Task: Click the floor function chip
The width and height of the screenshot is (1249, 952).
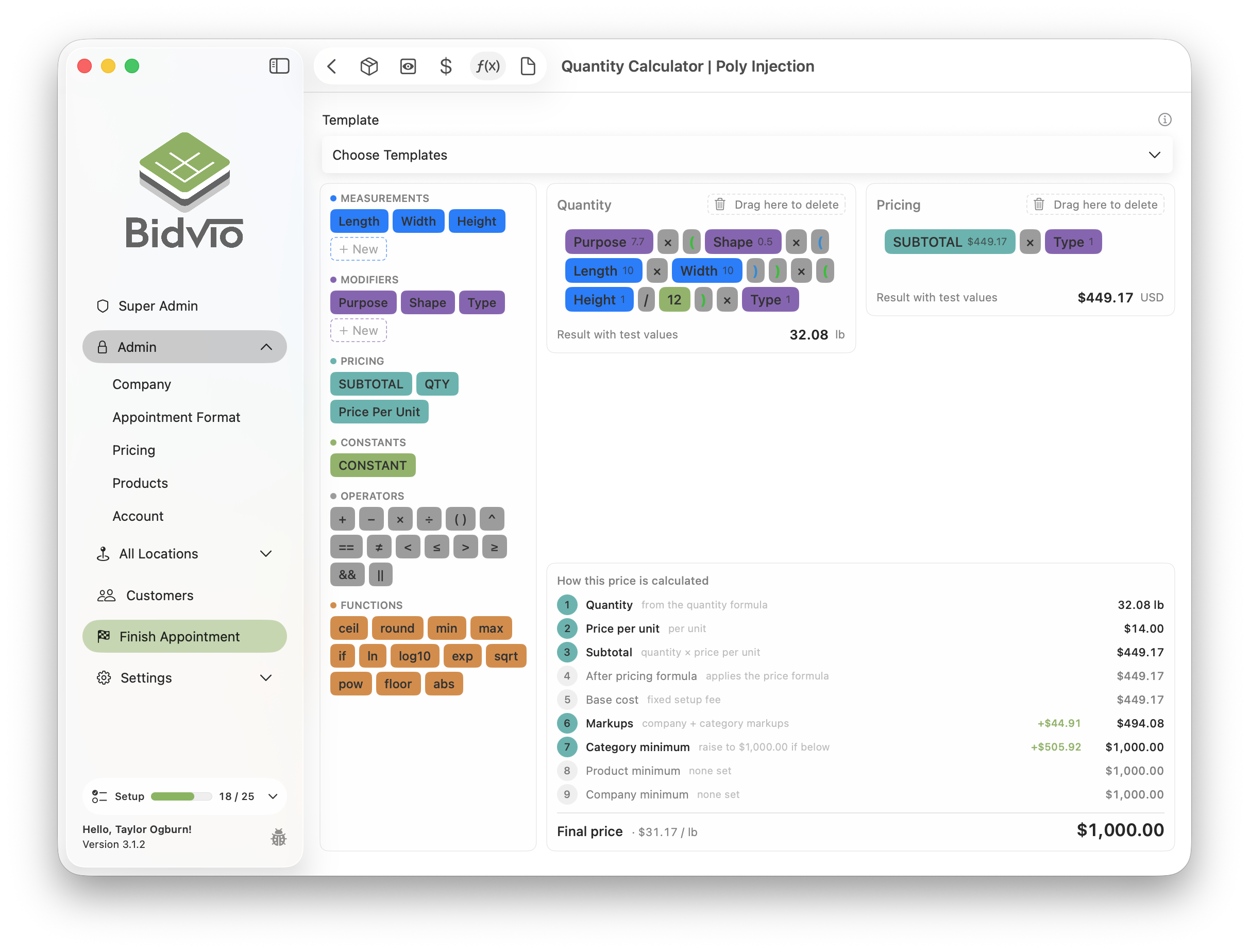Action: (398, 684)
